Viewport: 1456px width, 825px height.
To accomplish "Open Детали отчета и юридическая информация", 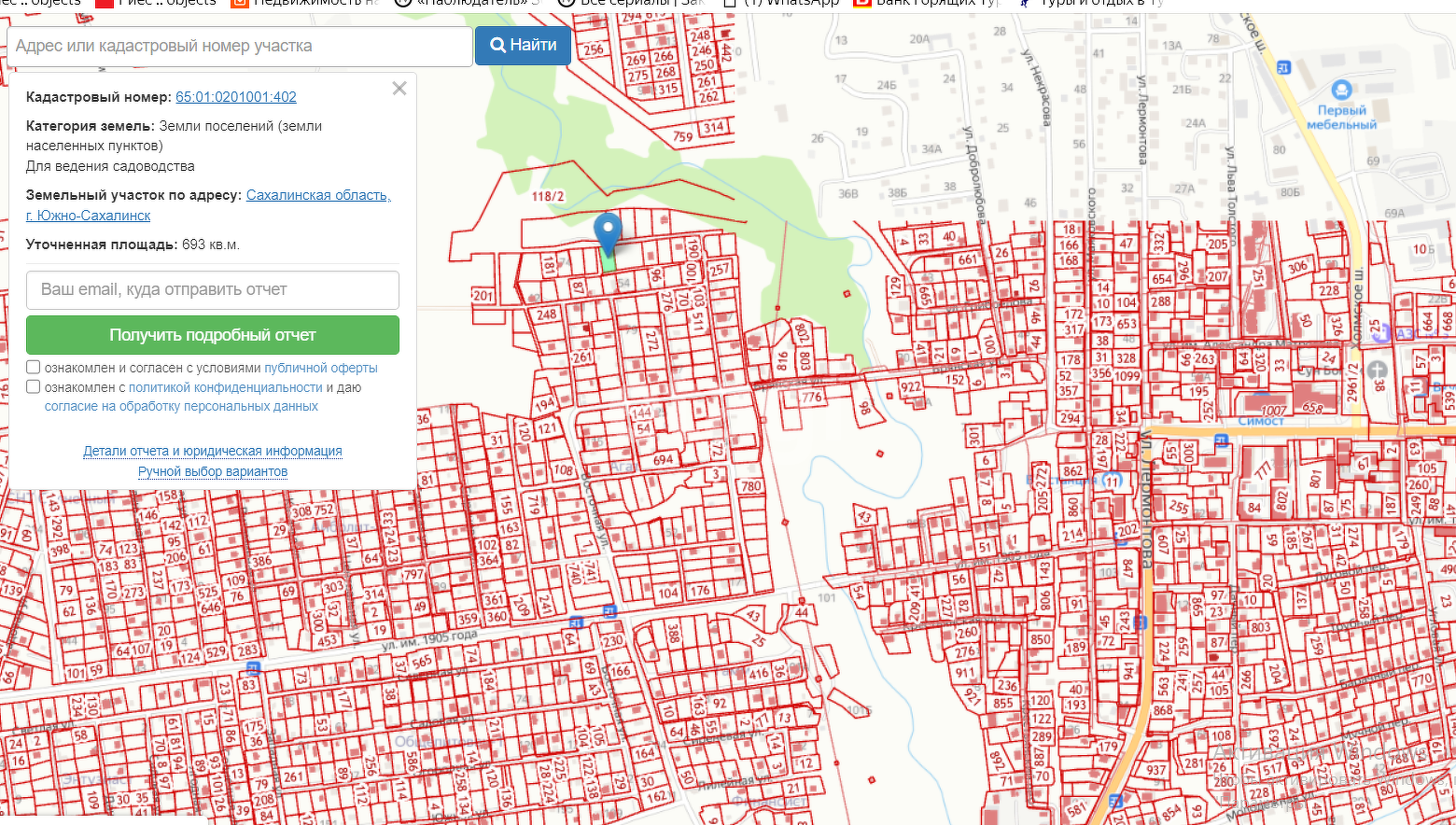I will click(x=213, y=451).
